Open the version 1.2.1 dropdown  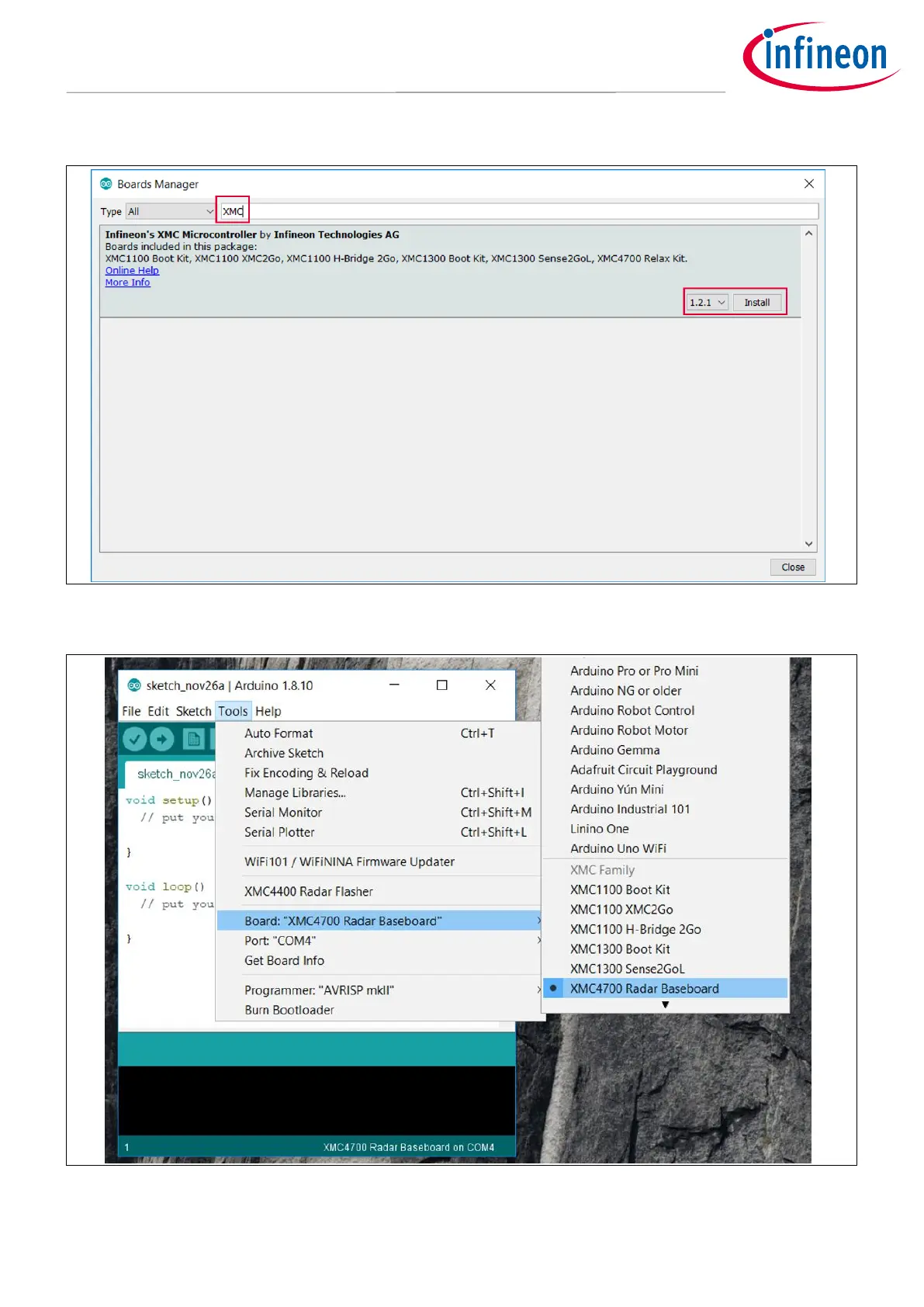pos(708,303)
